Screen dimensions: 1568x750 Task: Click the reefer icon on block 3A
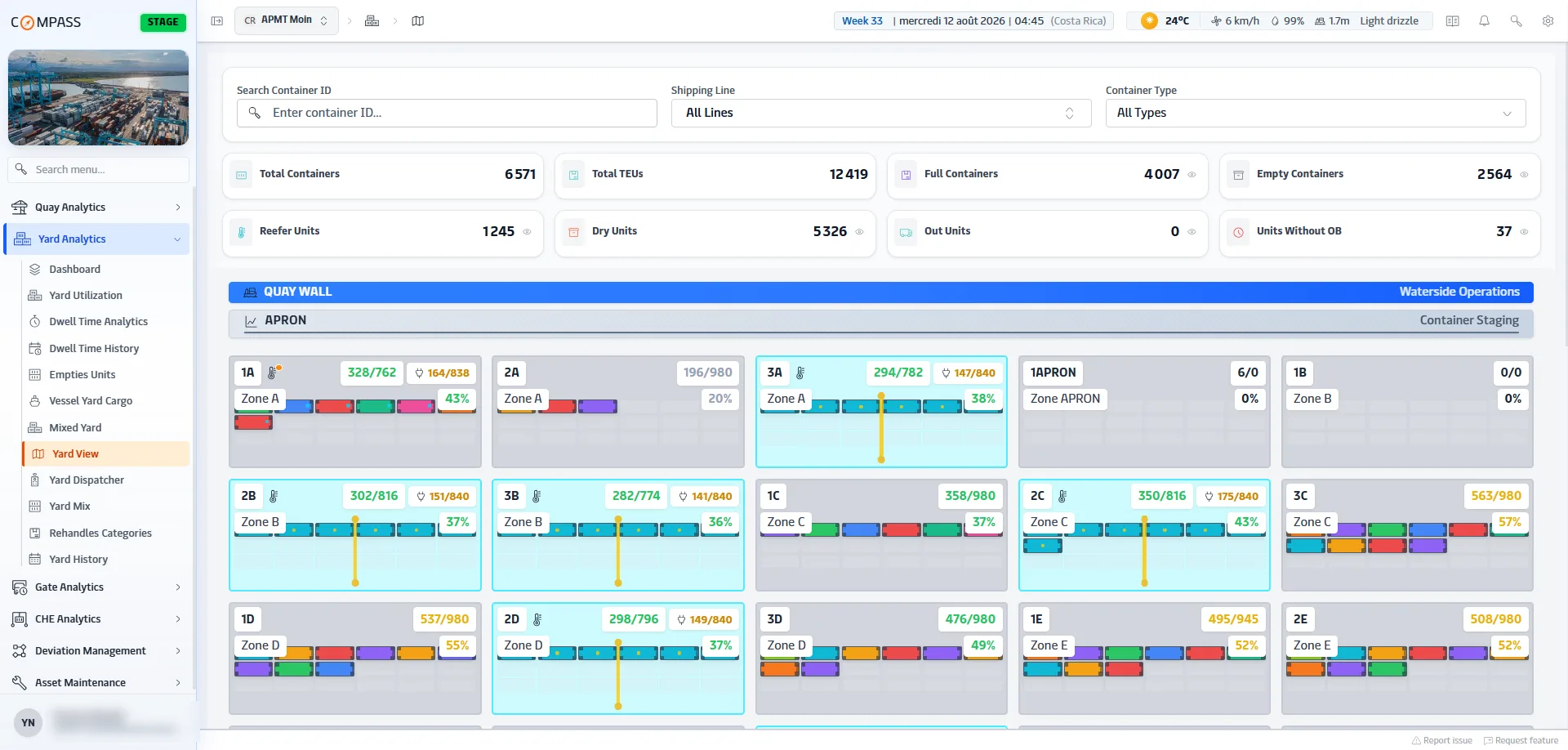tap(800, 373)
